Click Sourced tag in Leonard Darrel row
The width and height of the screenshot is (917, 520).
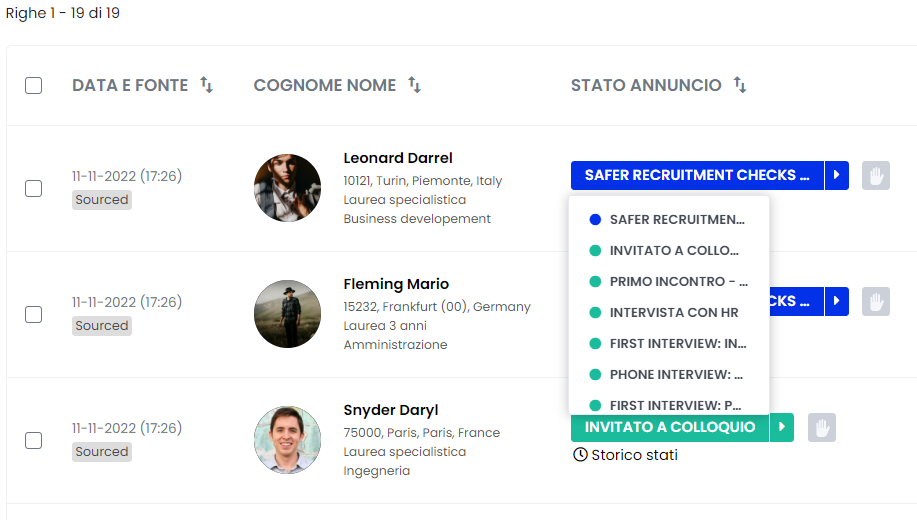click(102, 199)
